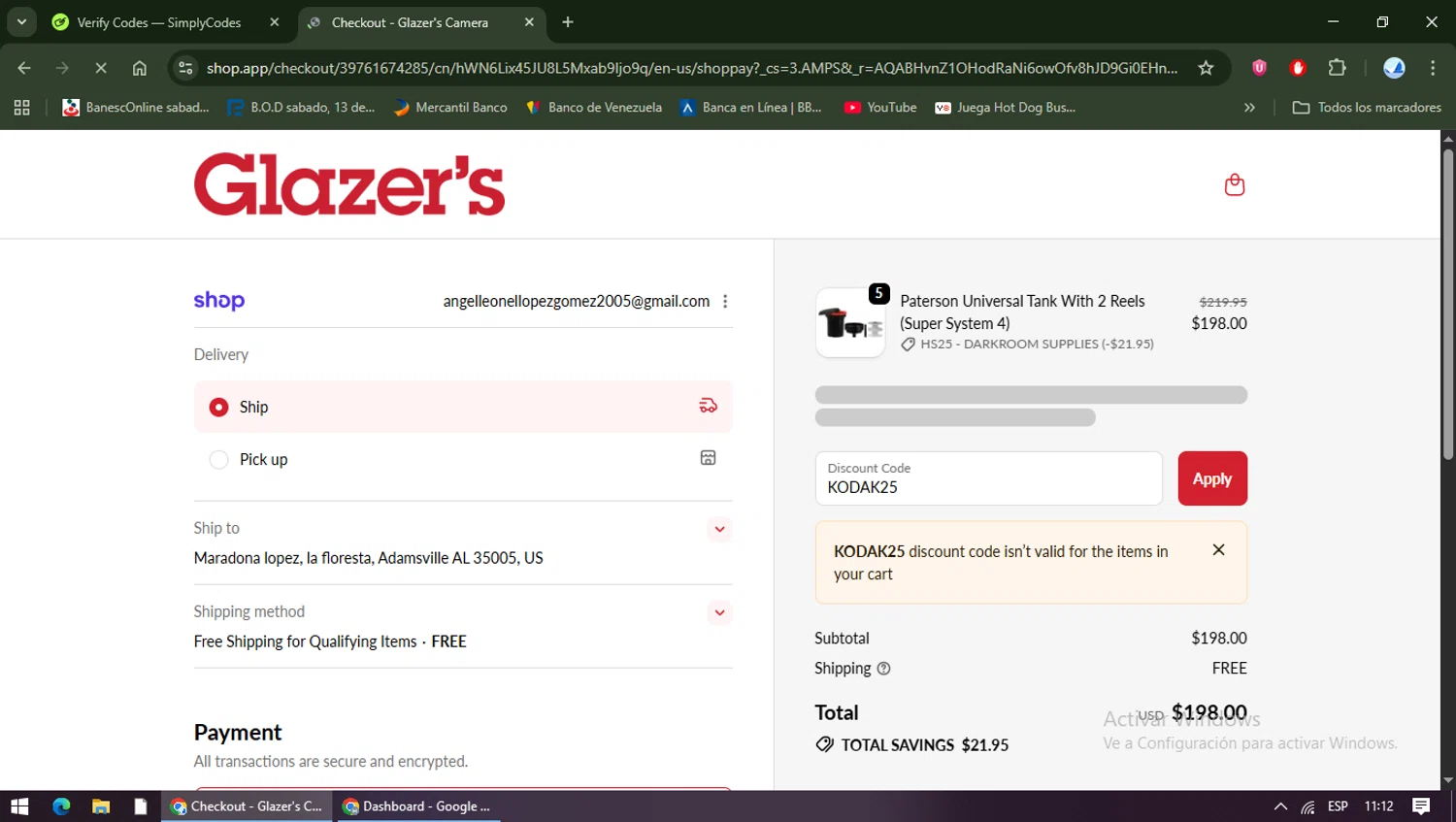1456x822 pixels.
Task: Open the red round extension icon
Action: (x=1298, y=68)
